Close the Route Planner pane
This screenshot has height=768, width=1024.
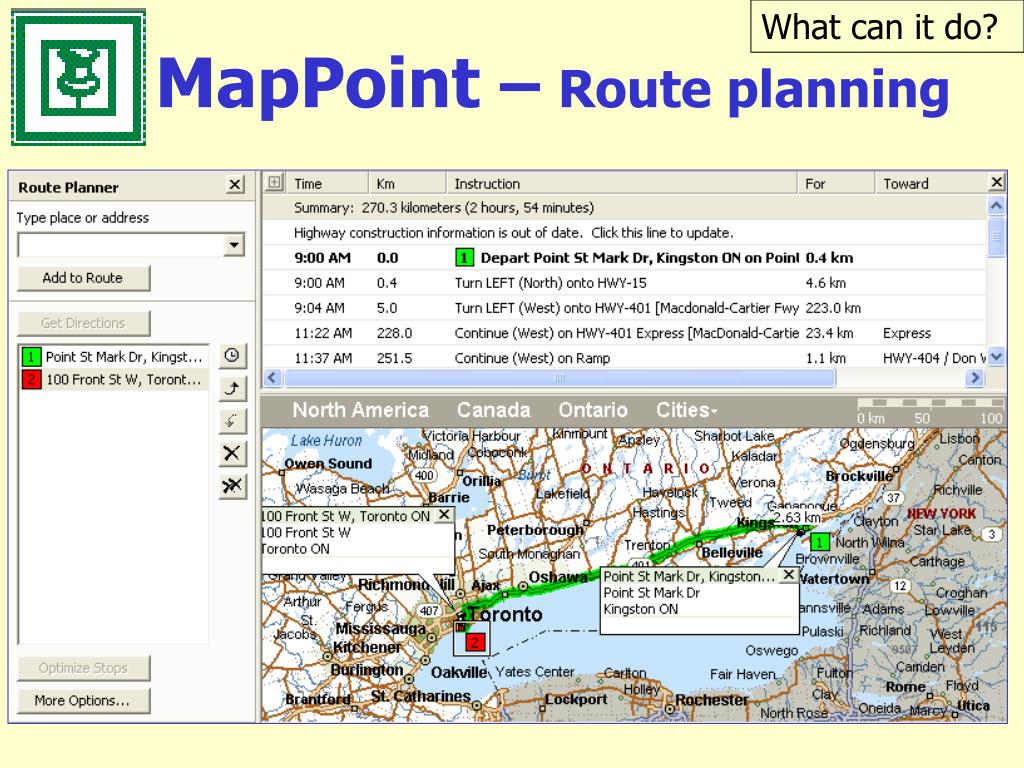coord(235,185)
